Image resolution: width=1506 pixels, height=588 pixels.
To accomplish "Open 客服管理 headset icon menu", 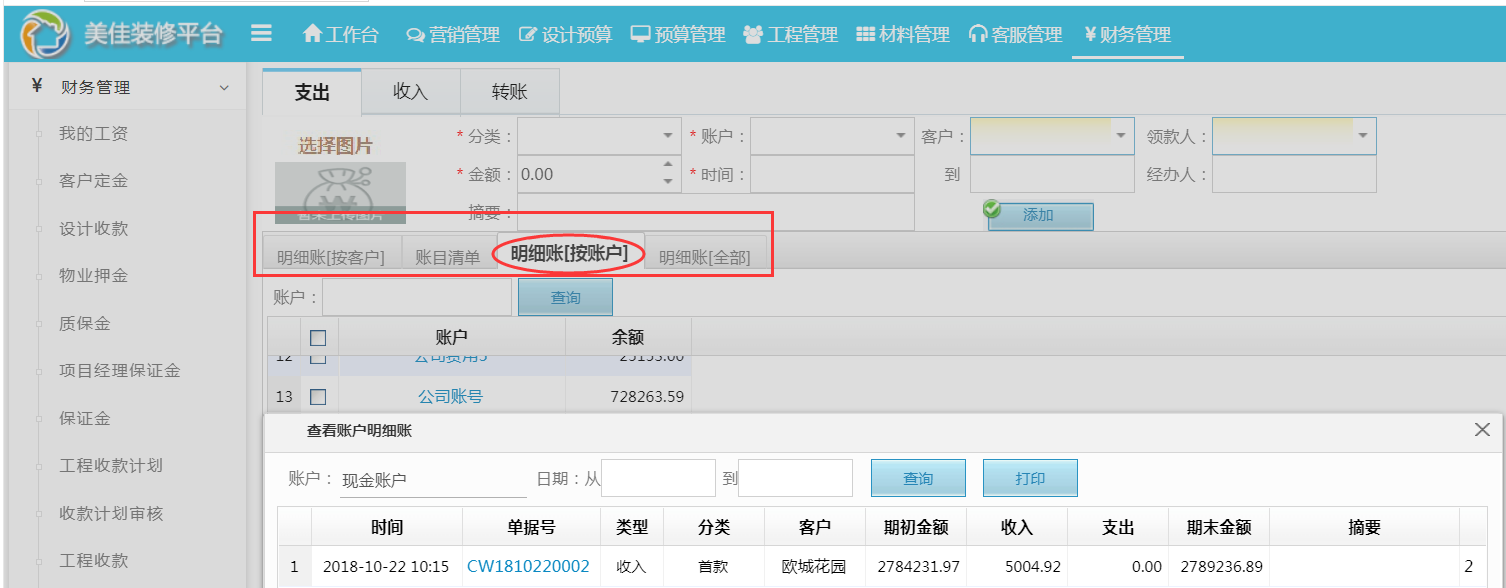I will coord(977,34).
